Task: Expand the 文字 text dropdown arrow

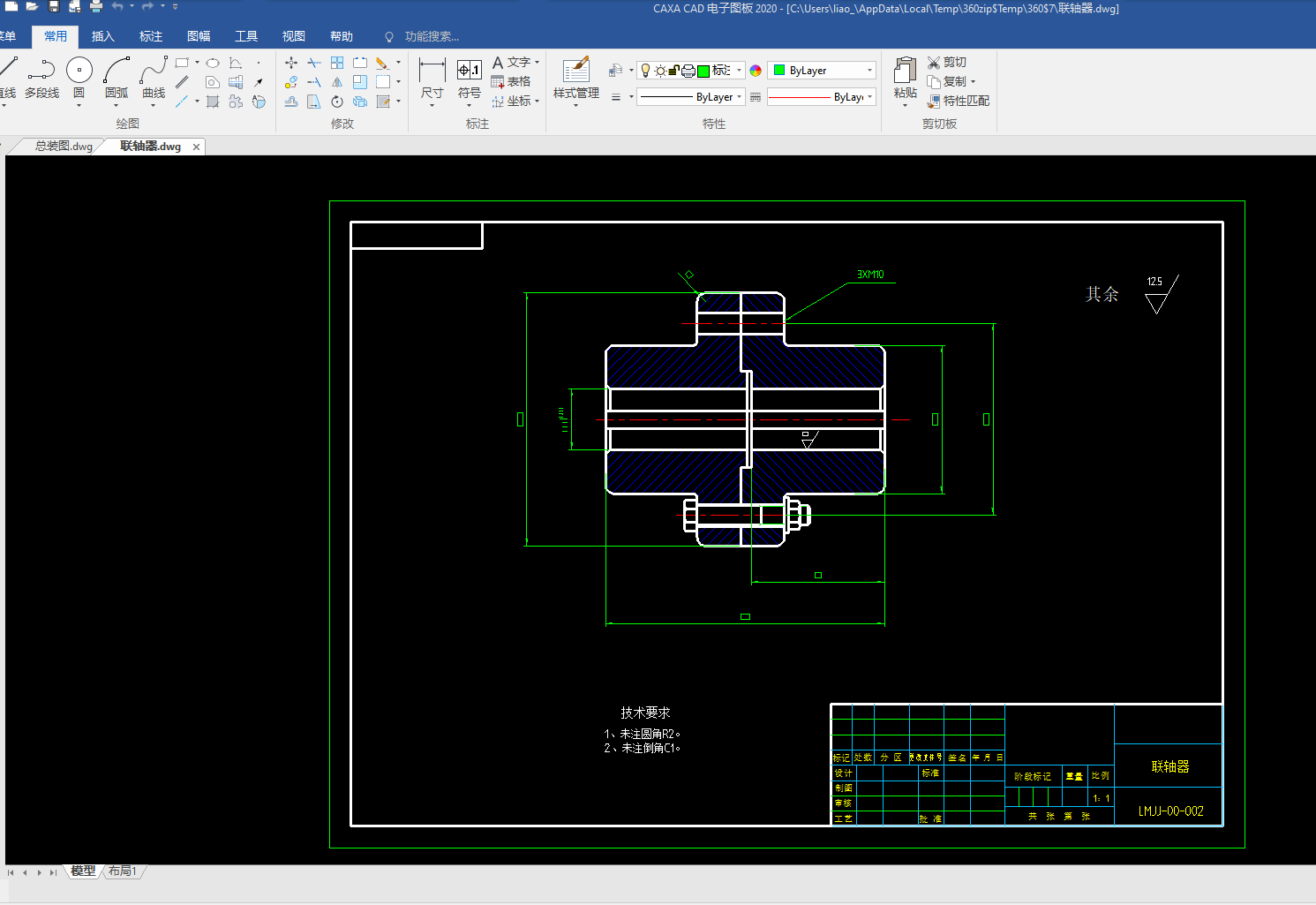Action: coord(537,62)
